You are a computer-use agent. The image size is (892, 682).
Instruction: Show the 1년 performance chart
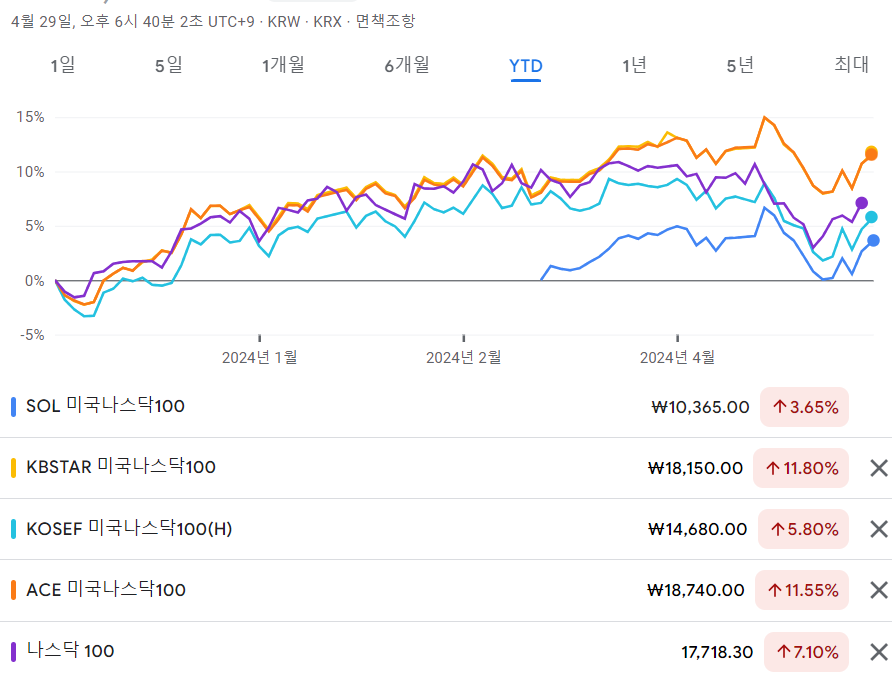(633, 66)
